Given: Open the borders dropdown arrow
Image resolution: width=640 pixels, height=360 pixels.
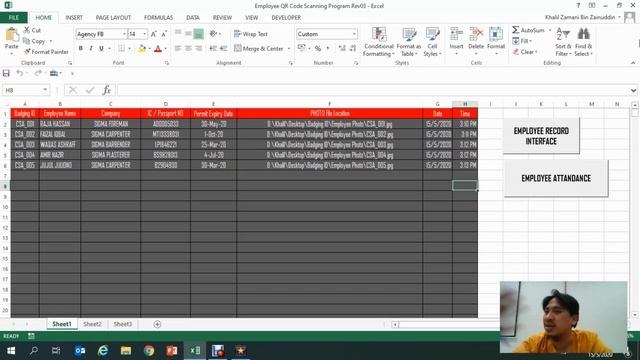Looking at the screenshot, I should pyautogui.click(x=129, y=49).
